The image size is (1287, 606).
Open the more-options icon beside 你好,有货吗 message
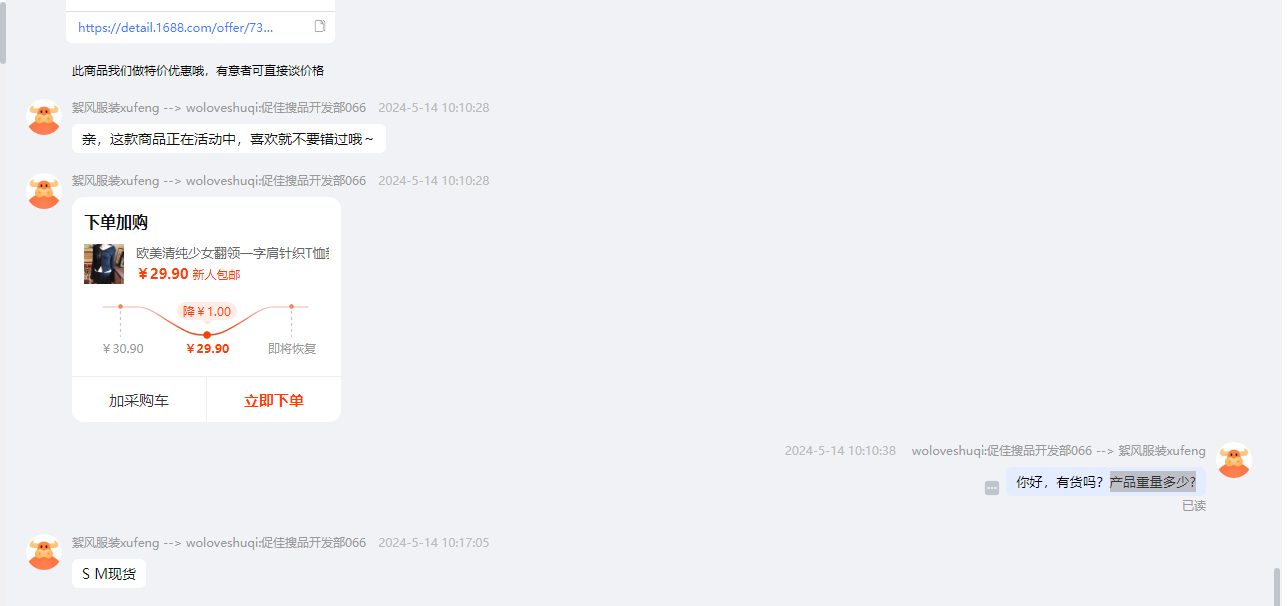tap(992, 488)
